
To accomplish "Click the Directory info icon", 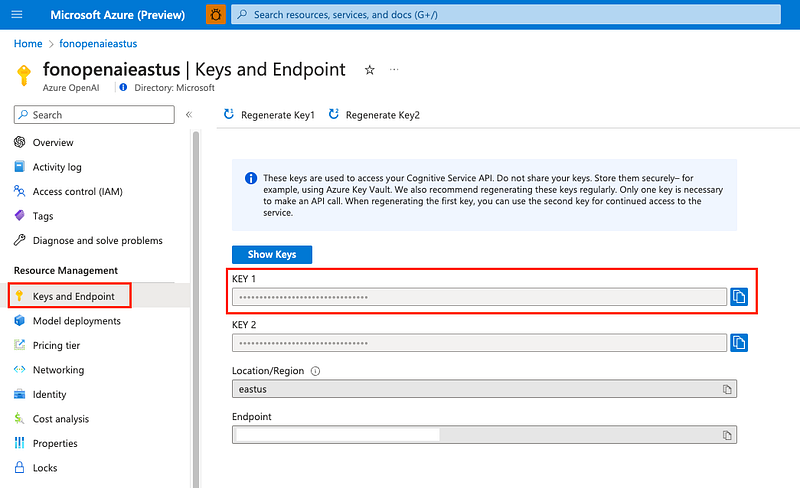I will tap(123, 87).
